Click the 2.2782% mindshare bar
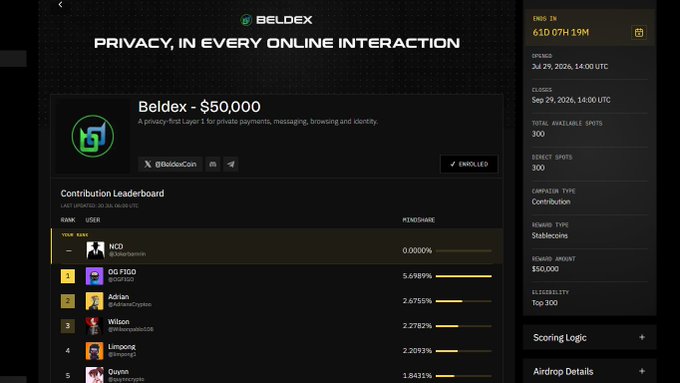Viewport: 680px width, 383px height. coord(464,326)
